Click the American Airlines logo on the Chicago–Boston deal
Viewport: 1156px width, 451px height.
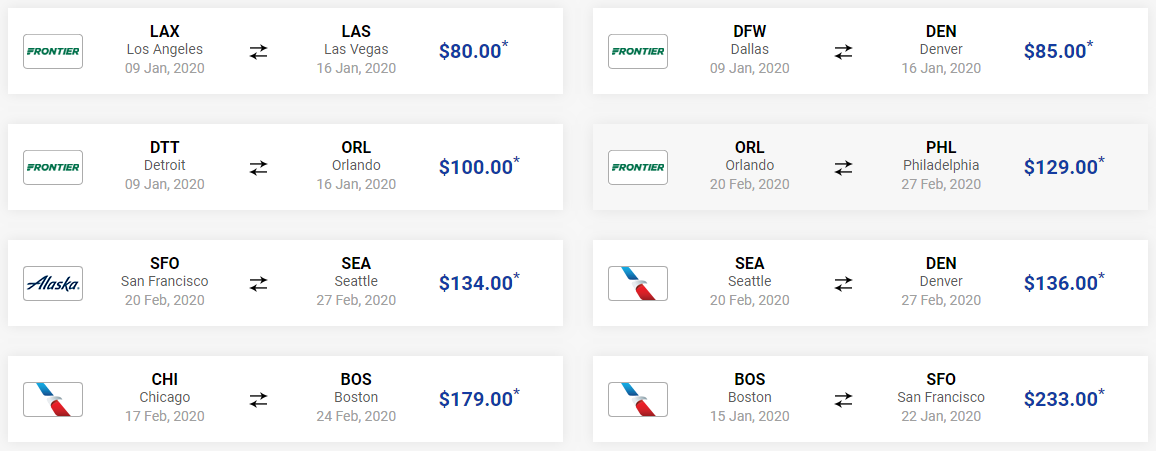pyautogui.click(x=53, y=399)
